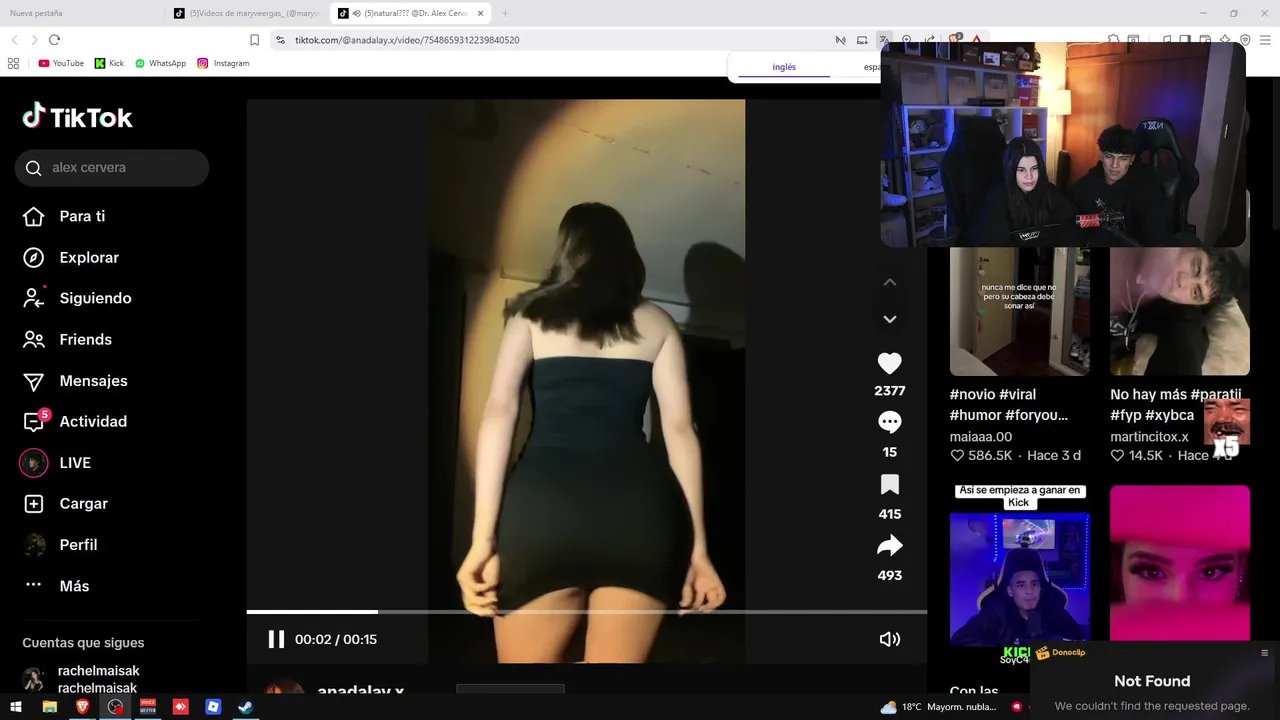The image size is (1280, 720).
Task: Like the video with heart icon
Action: click(x=889, y=363)
